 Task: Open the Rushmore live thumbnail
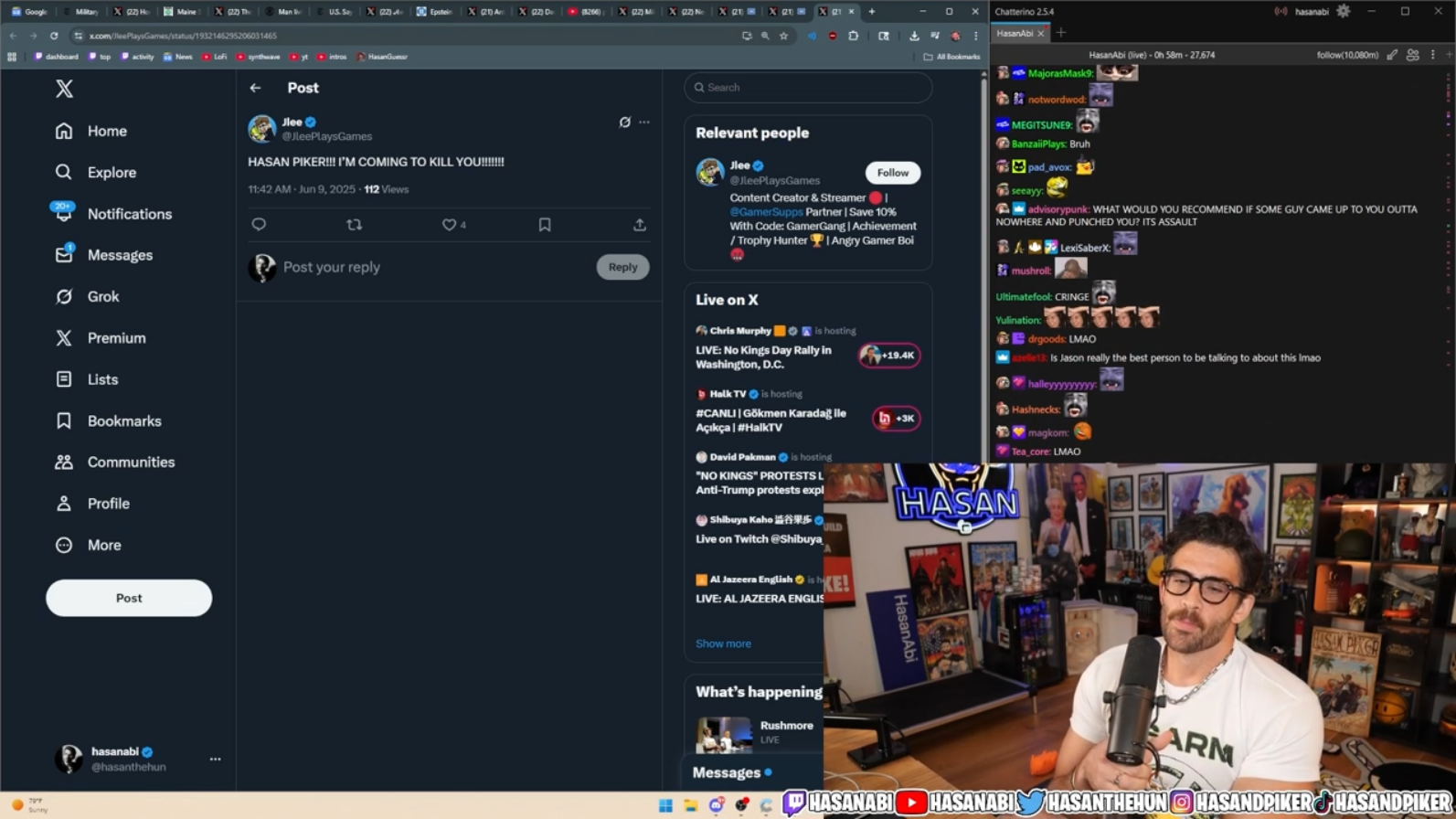pos(725,734)
